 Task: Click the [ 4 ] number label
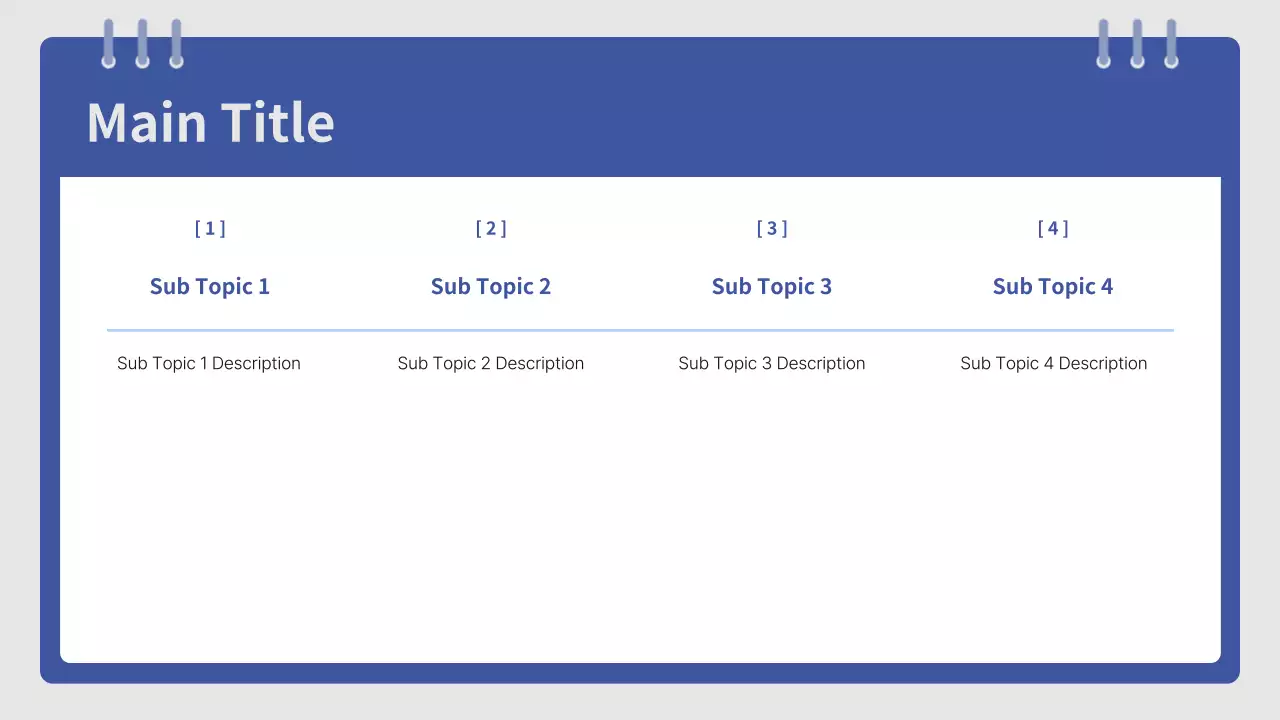click(1053, 229)
